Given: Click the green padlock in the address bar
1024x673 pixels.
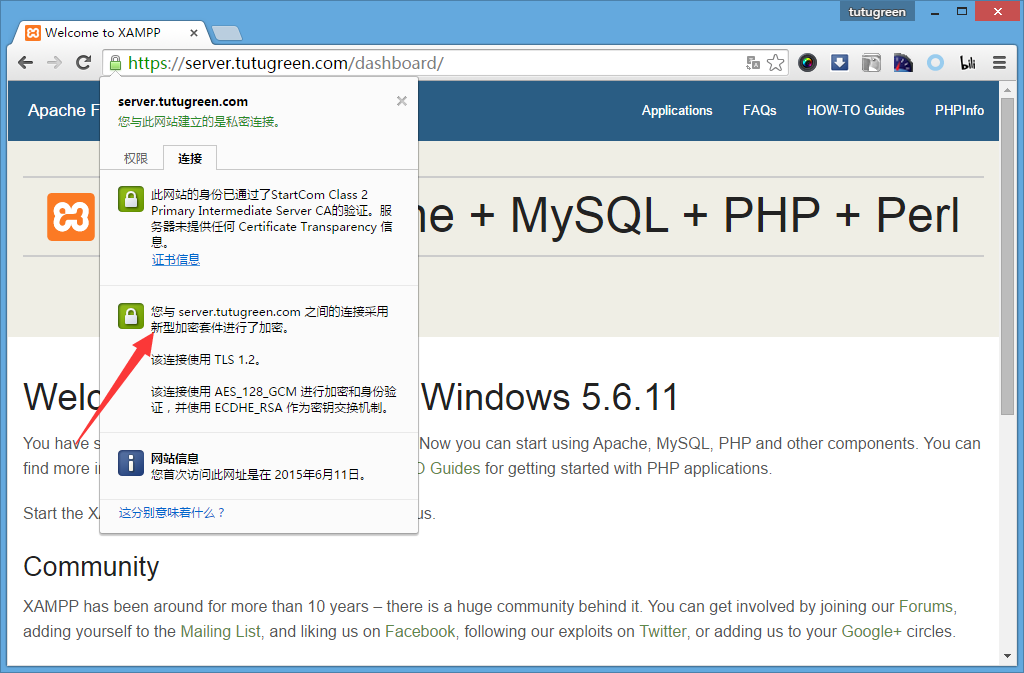Looking at the screenshot, I should 116,63.
